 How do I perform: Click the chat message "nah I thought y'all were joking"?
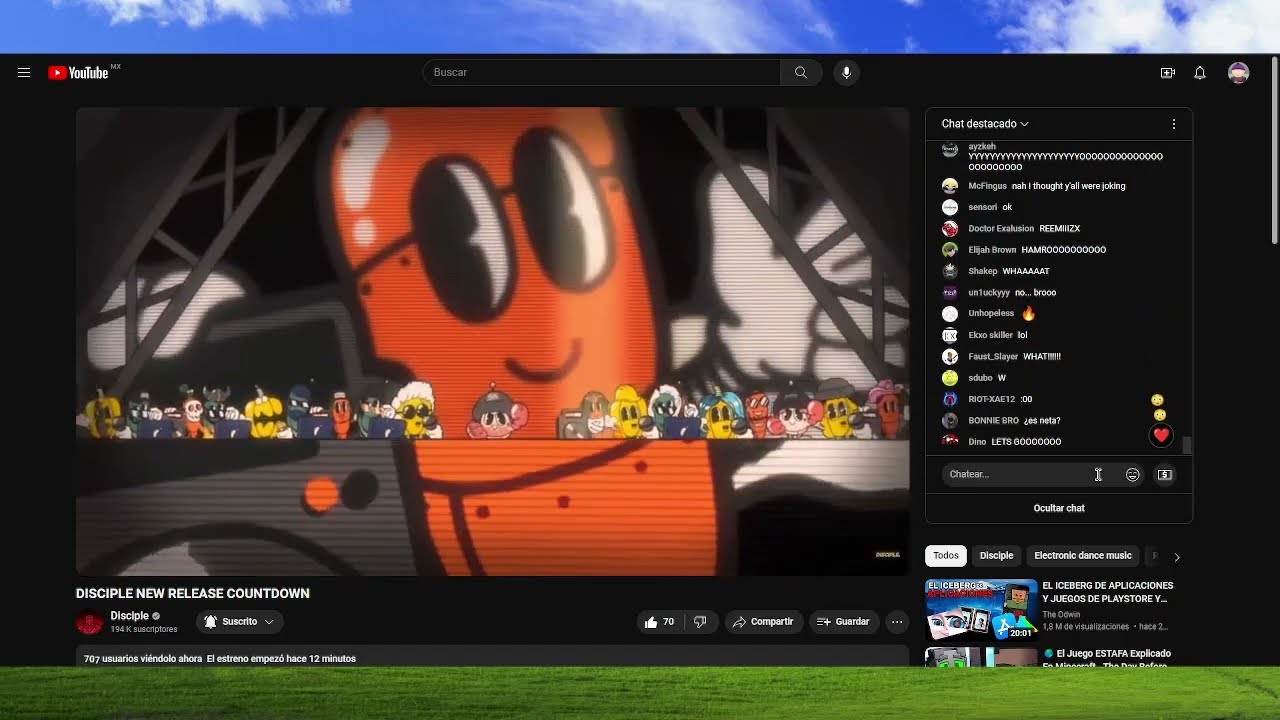[x=1068, y=186]
